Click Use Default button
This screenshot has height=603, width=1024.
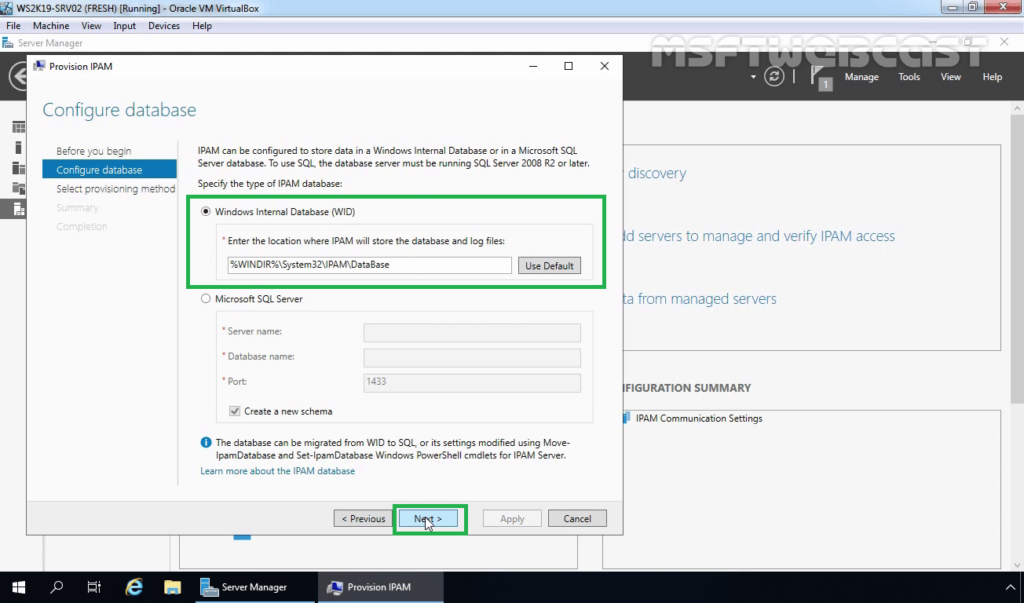(x=549, y=265)
